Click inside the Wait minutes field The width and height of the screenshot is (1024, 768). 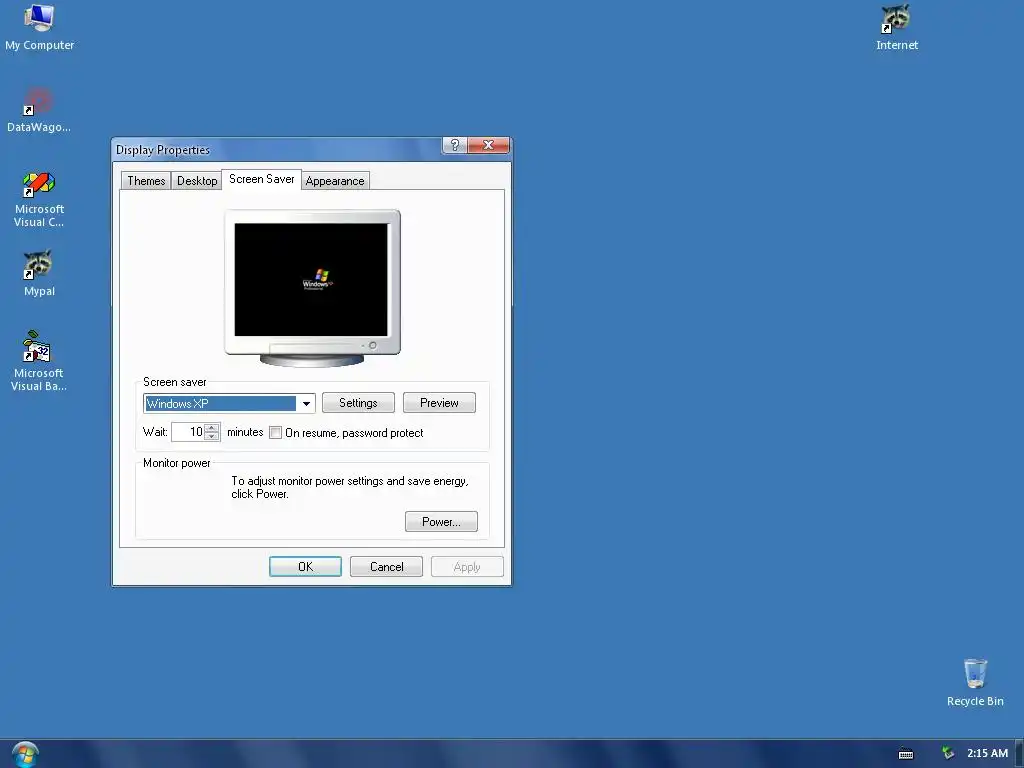pyautogui.click(x=188, y=432)
